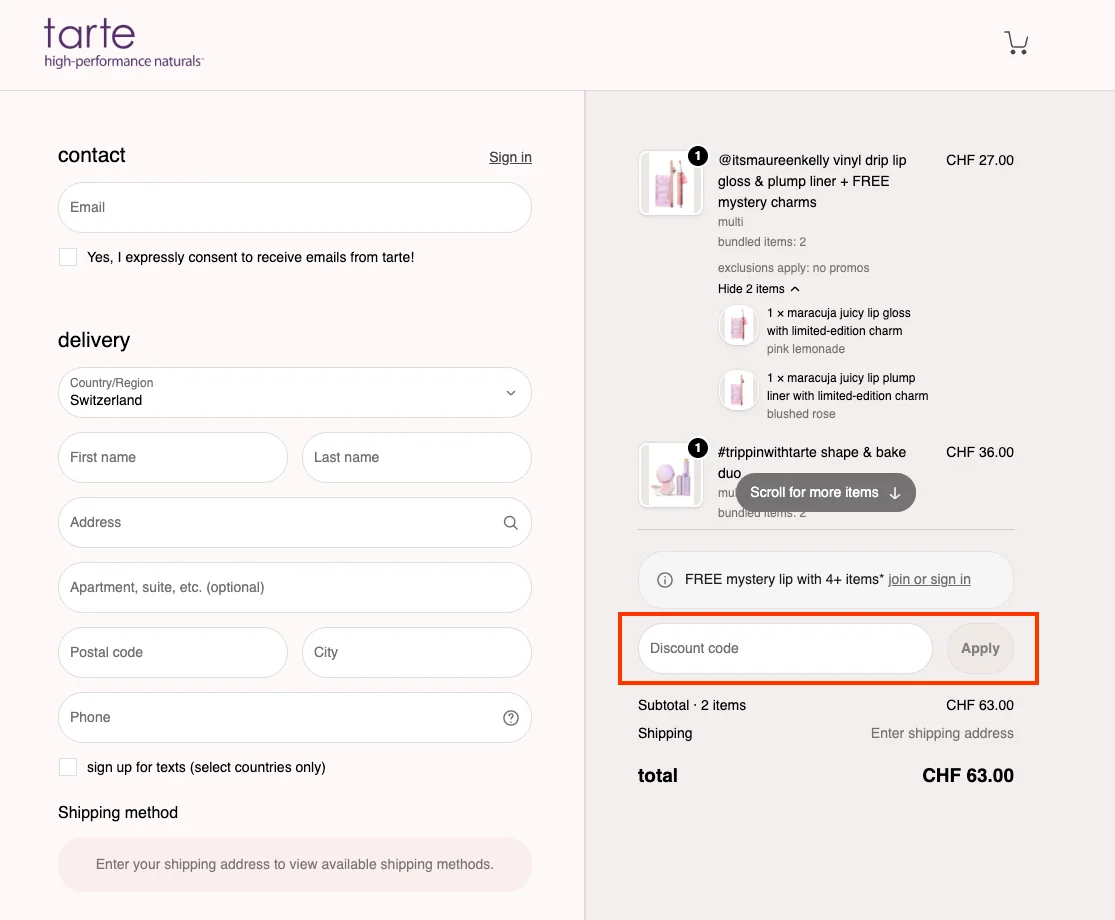Enable sign up for texts

pos(67,766)
